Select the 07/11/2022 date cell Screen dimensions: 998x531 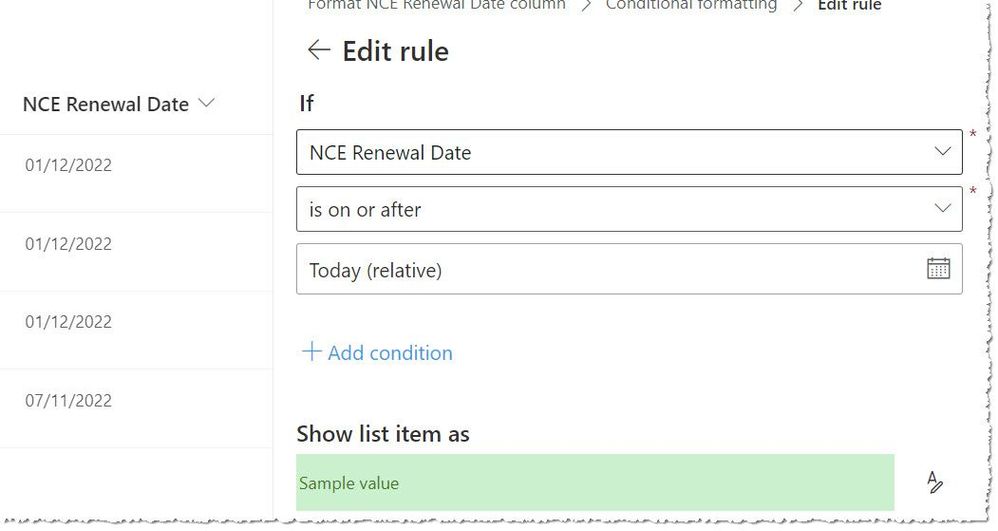[x=68, y=401]
